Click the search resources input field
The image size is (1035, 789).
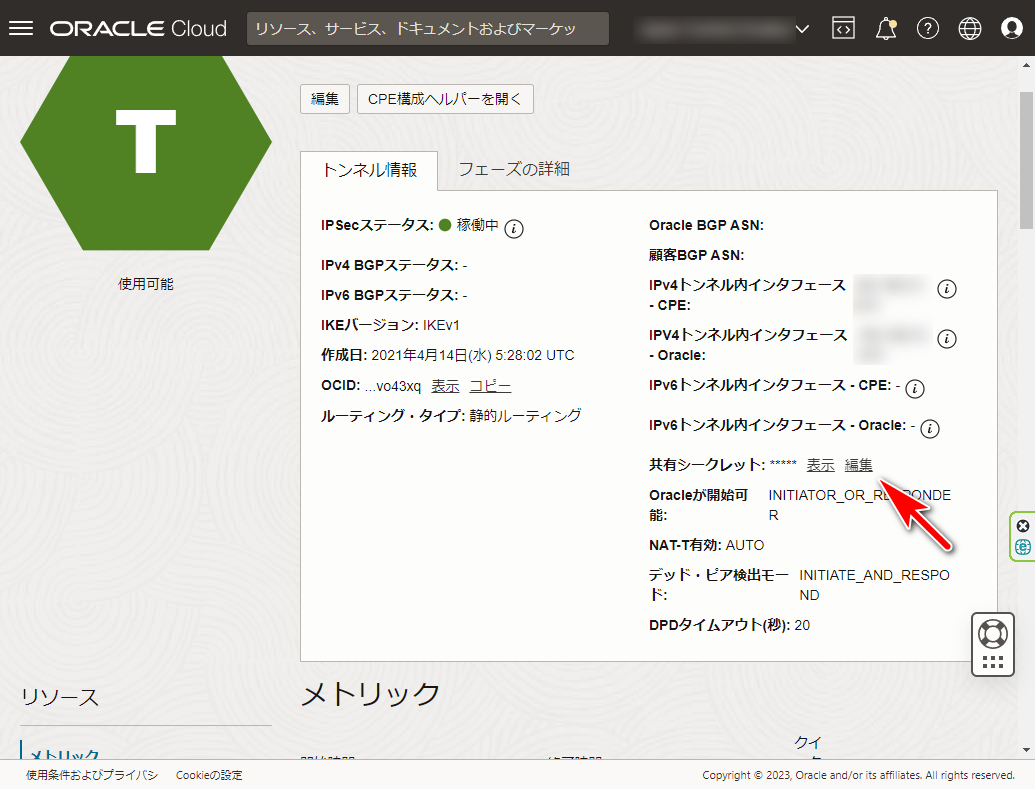tap(427, 29)
